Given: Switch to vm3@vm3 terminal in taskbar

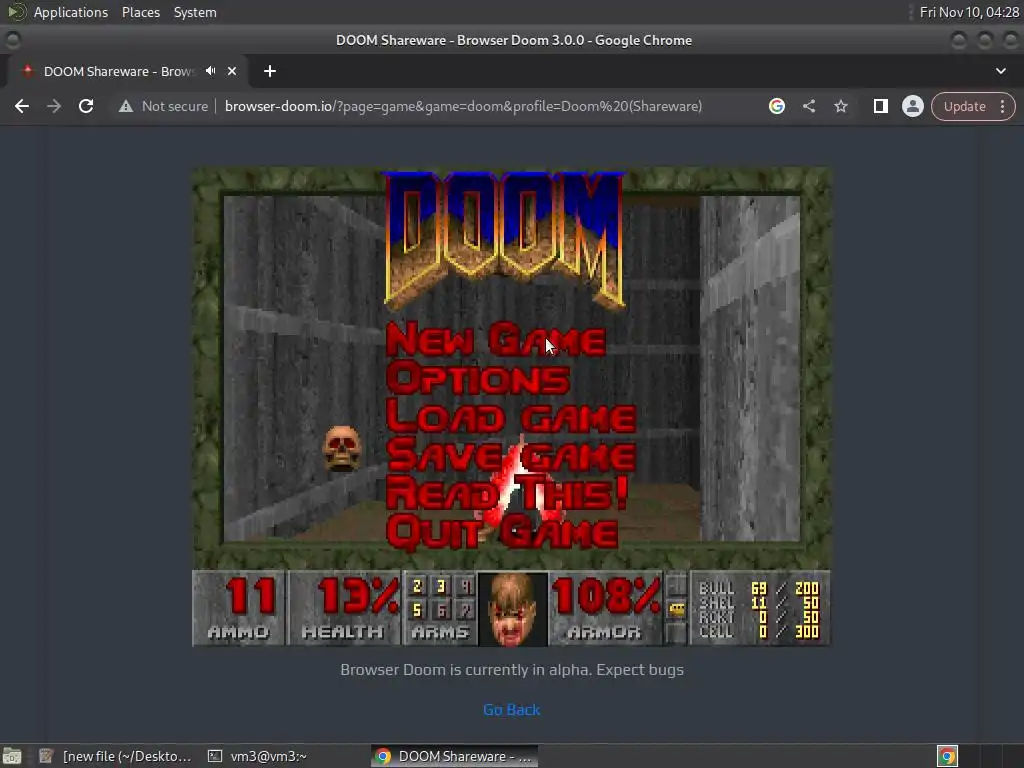Looking at the screenshot, I should click(258, 756).
